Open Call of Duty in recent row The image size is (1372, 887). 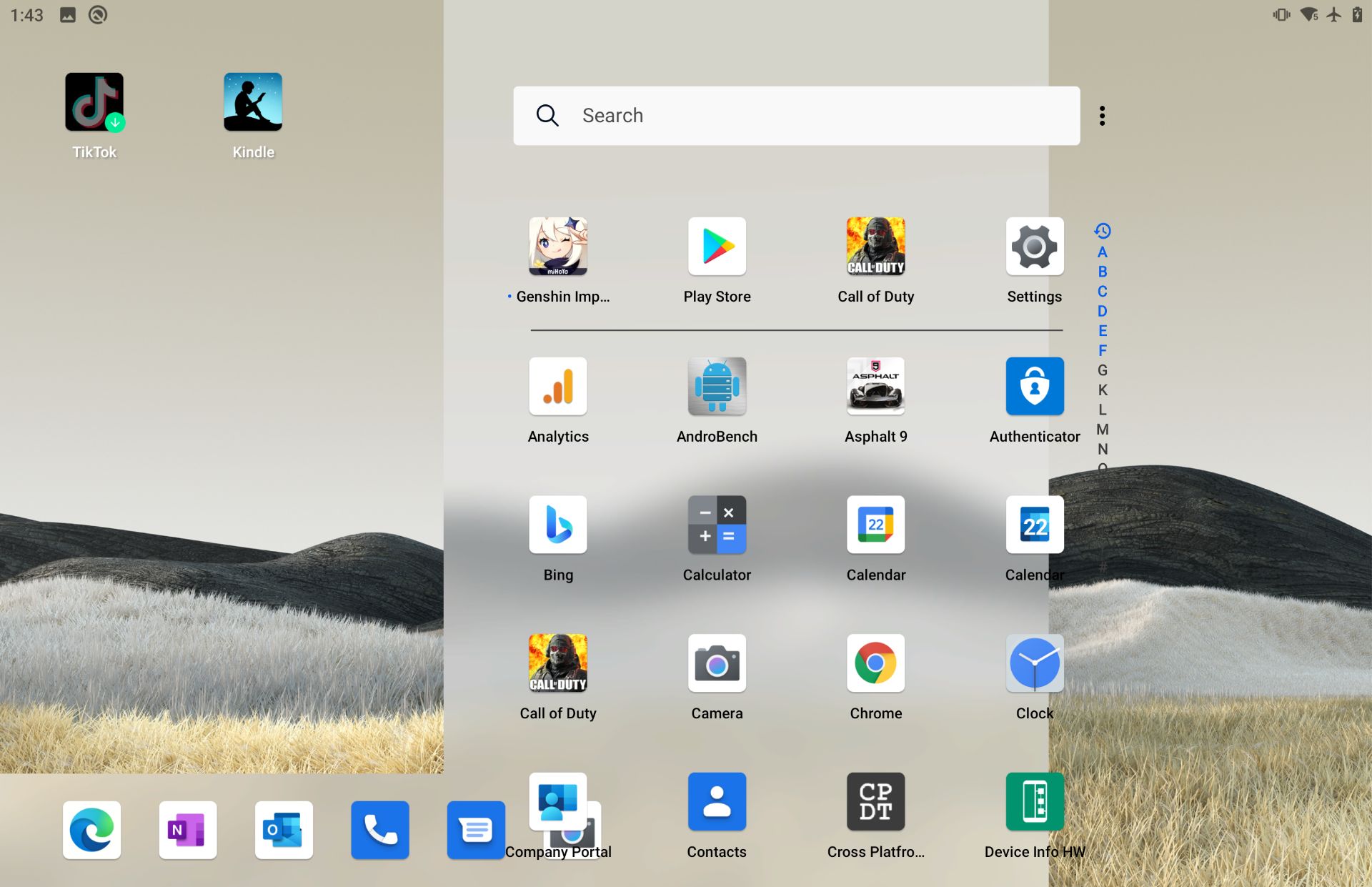click(x=876, y=247)
